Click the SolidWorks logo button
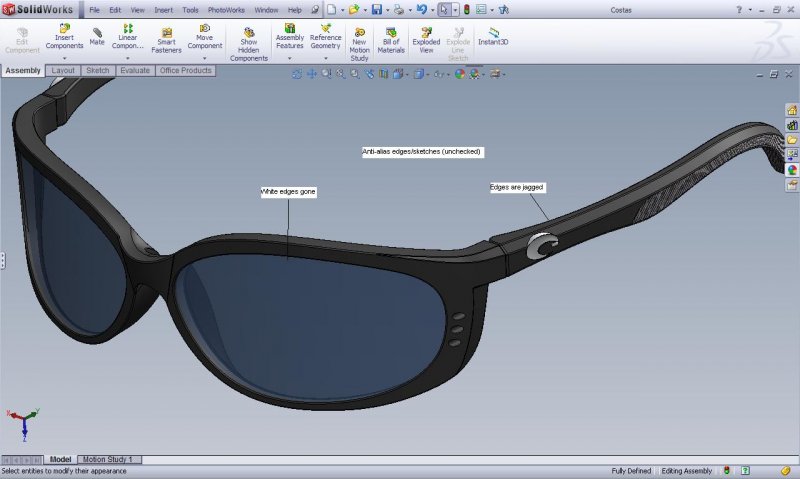Screen dimensions: 800x479 pyautogui.click(x=37, y=9)
